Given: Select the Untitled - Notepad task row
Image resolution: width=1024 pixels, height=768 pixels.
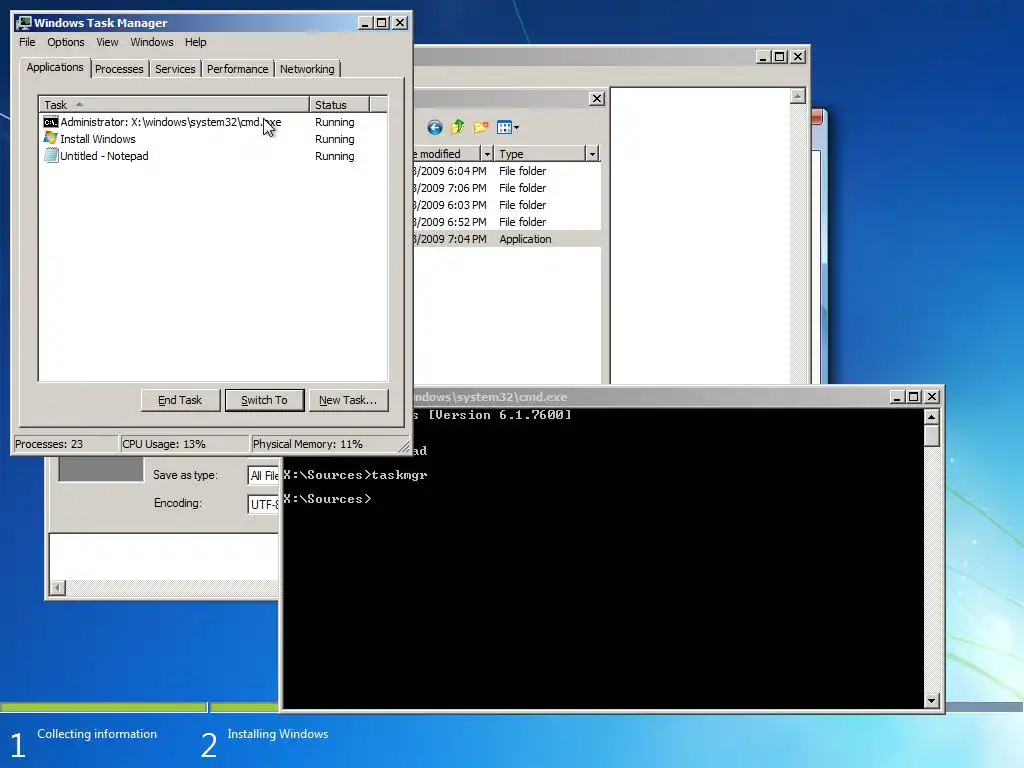Looking at the screenshot, I should pyautogui.click(x=213, y=156).
